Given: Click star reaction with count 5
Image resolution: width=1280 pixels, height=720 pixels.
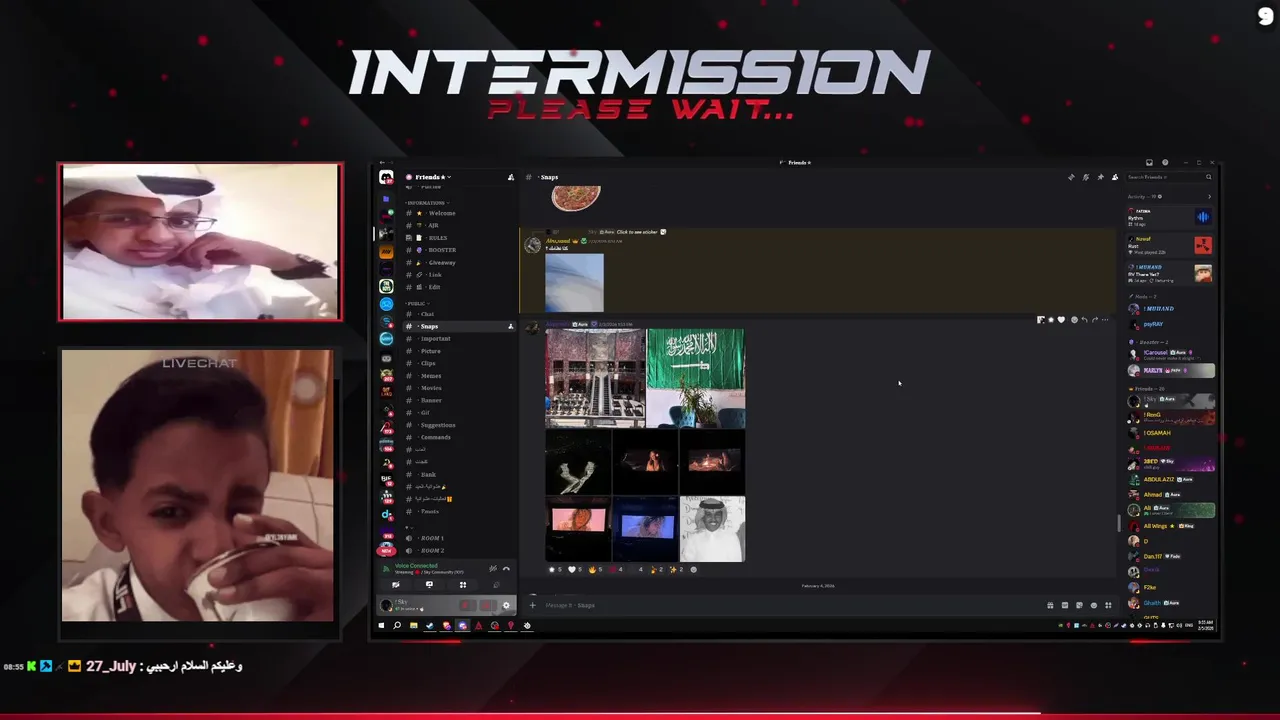Looking at the screenshot, I should pos(556,569).
